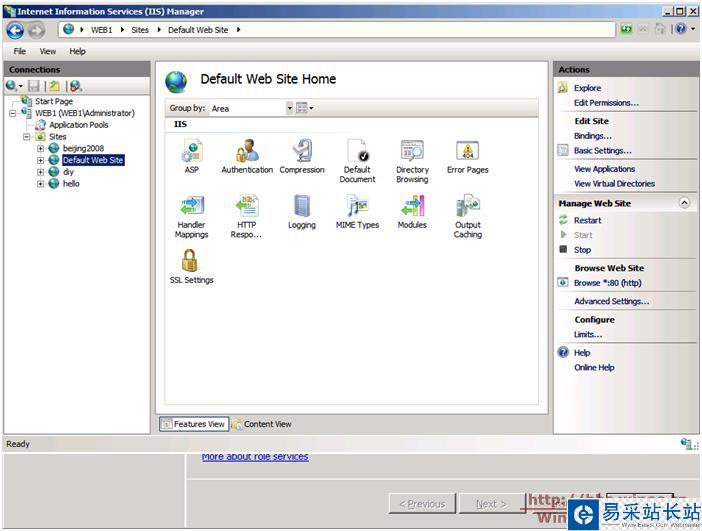Image resolution: width=702 pixels, height=531 pixels.
Task: Open the Default Document feature
Action: [357, 161]
